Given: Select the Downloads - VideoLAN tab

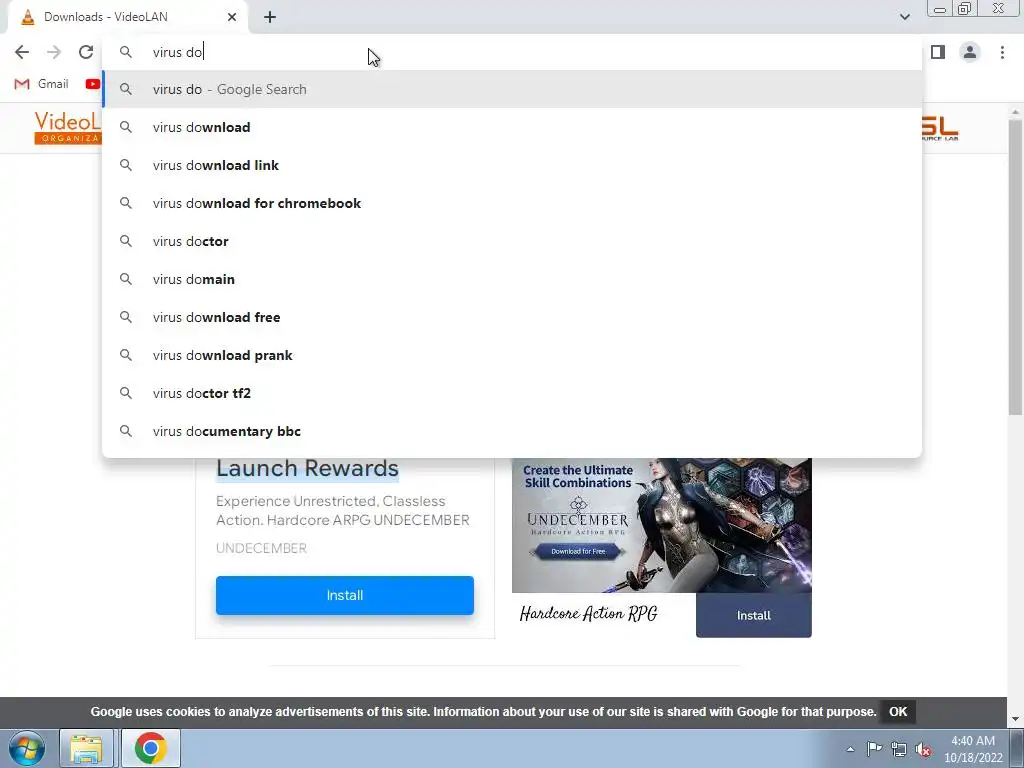Looking at the screenshot, I should click(x=127, y=17).
